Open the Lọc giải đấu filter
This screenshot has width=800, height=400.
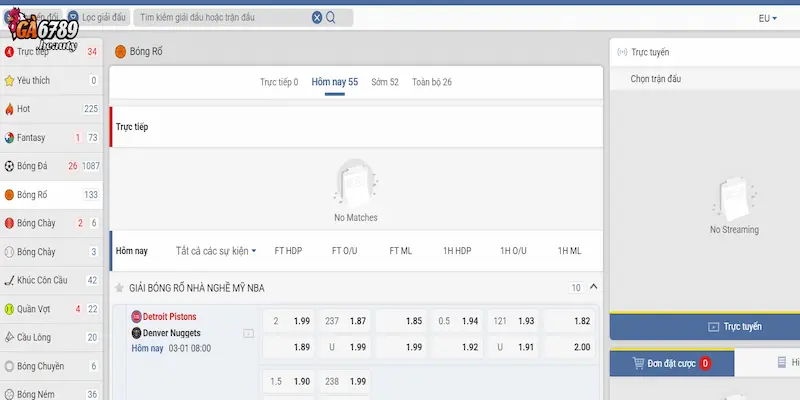[98, 17]
